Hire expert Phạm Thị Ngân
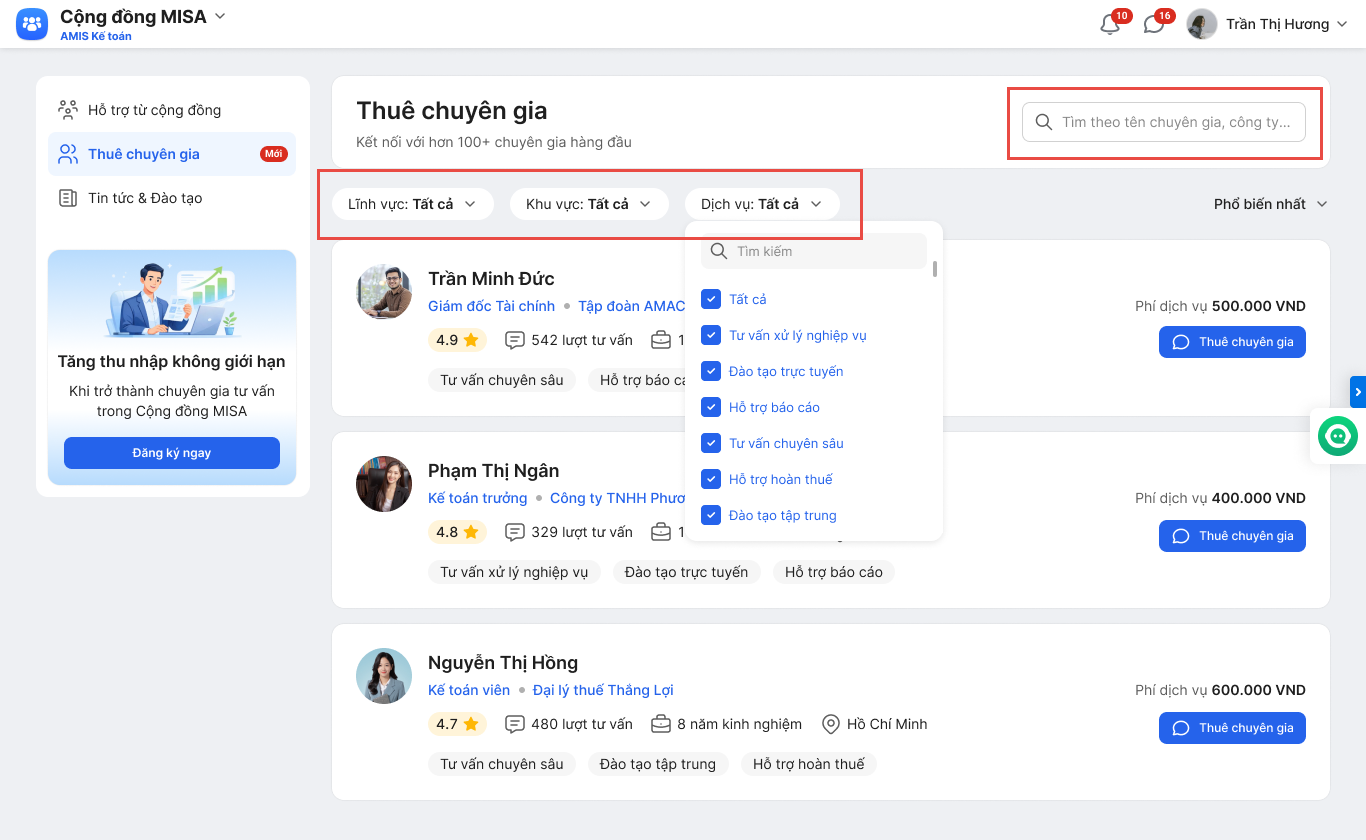The width and height of the screenshot is (1366, 840). (1232, 536)
